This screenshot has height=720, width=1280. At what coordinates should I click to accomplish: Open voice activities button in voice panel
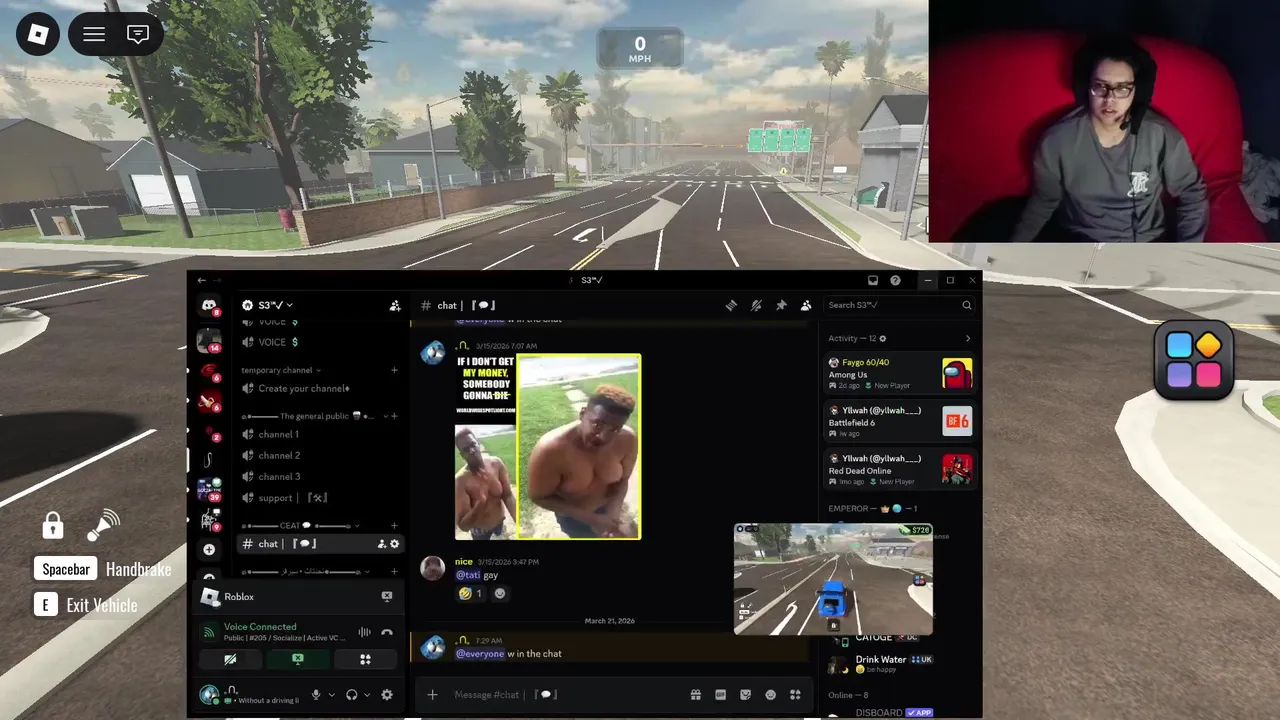(x=365, y=659)
